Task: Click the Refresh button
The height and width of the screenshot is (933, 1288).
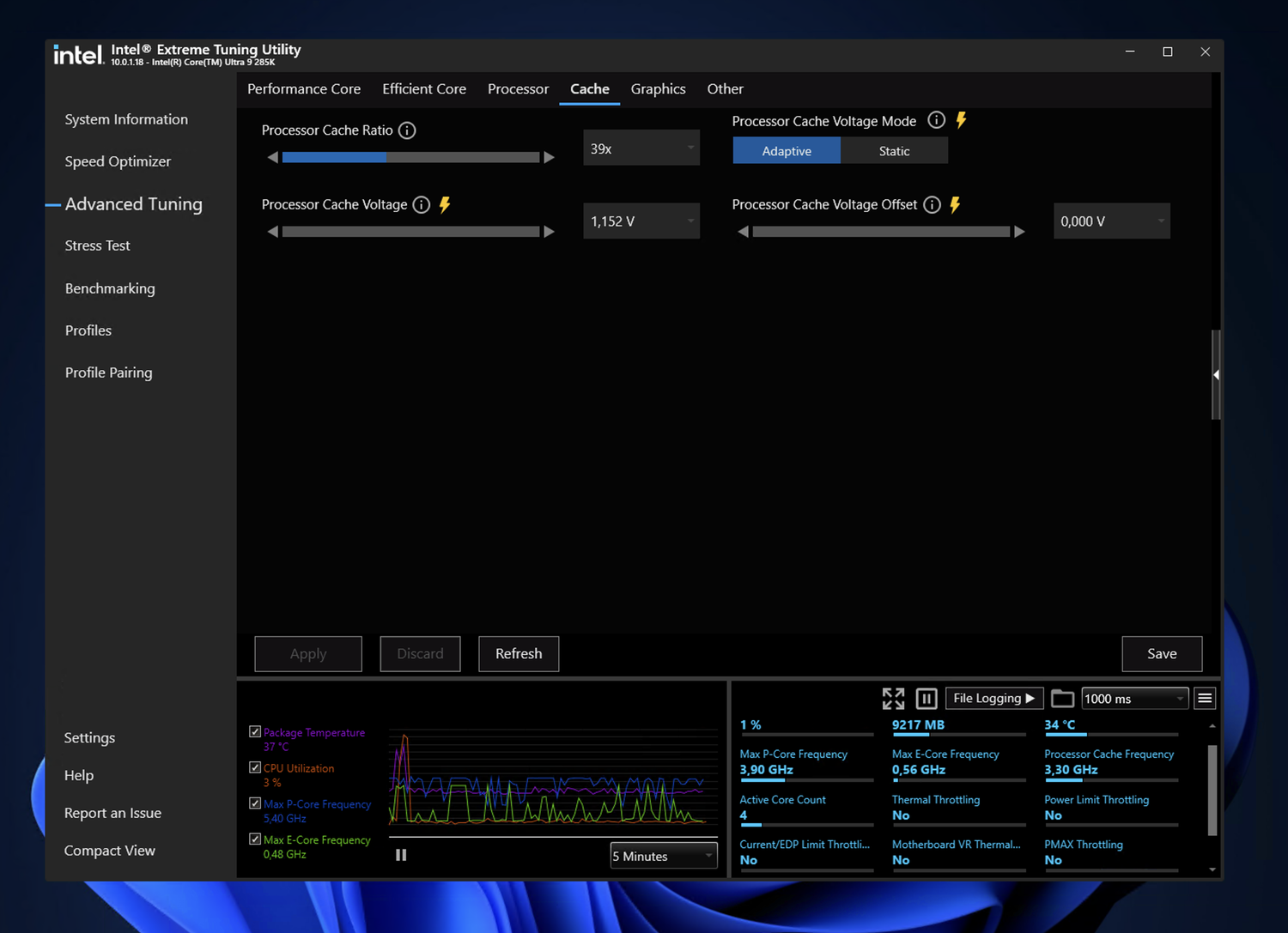Action: click(x=519, y=654)
